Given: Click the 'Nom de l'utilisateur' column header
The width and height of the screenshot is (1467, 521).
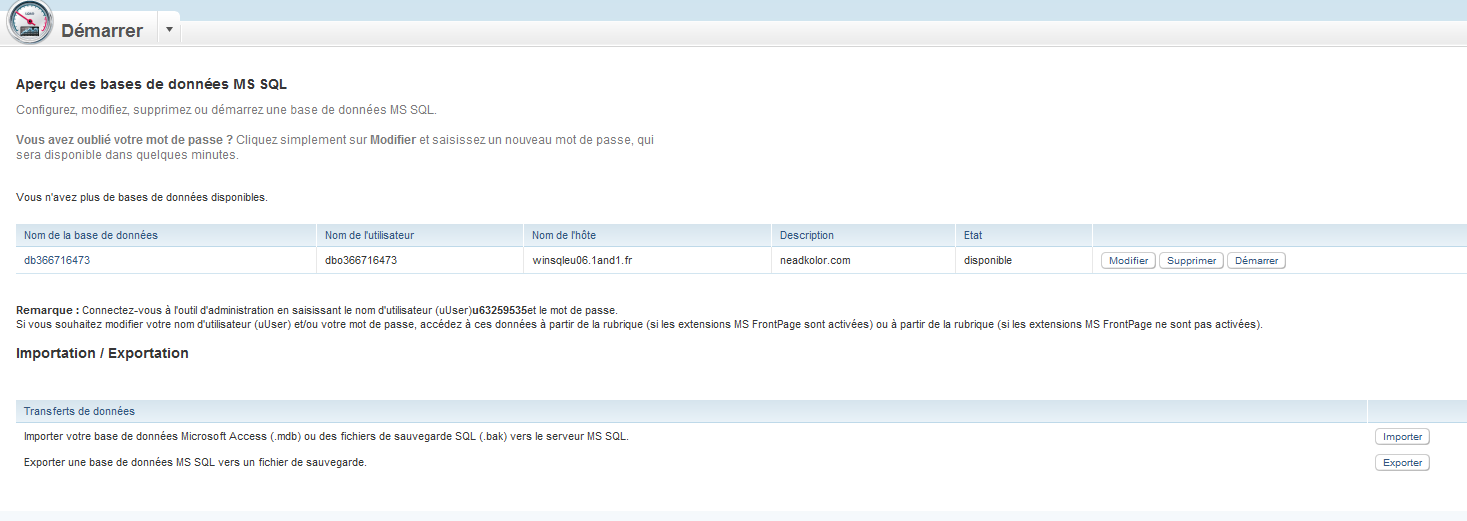Looking at the screenshot, I should (369, 235).
